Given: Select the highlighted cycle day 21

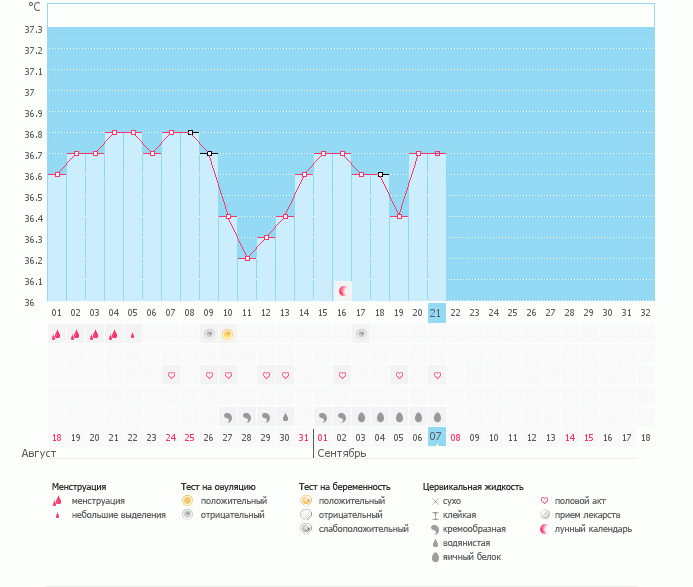Looking at the screenshot, I should [436, 312].
